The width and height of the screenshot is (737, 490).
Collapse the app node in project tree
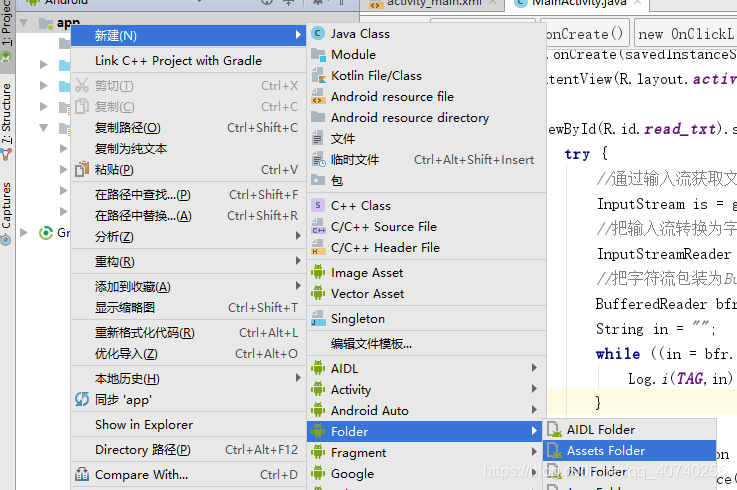tap(24, 23)
